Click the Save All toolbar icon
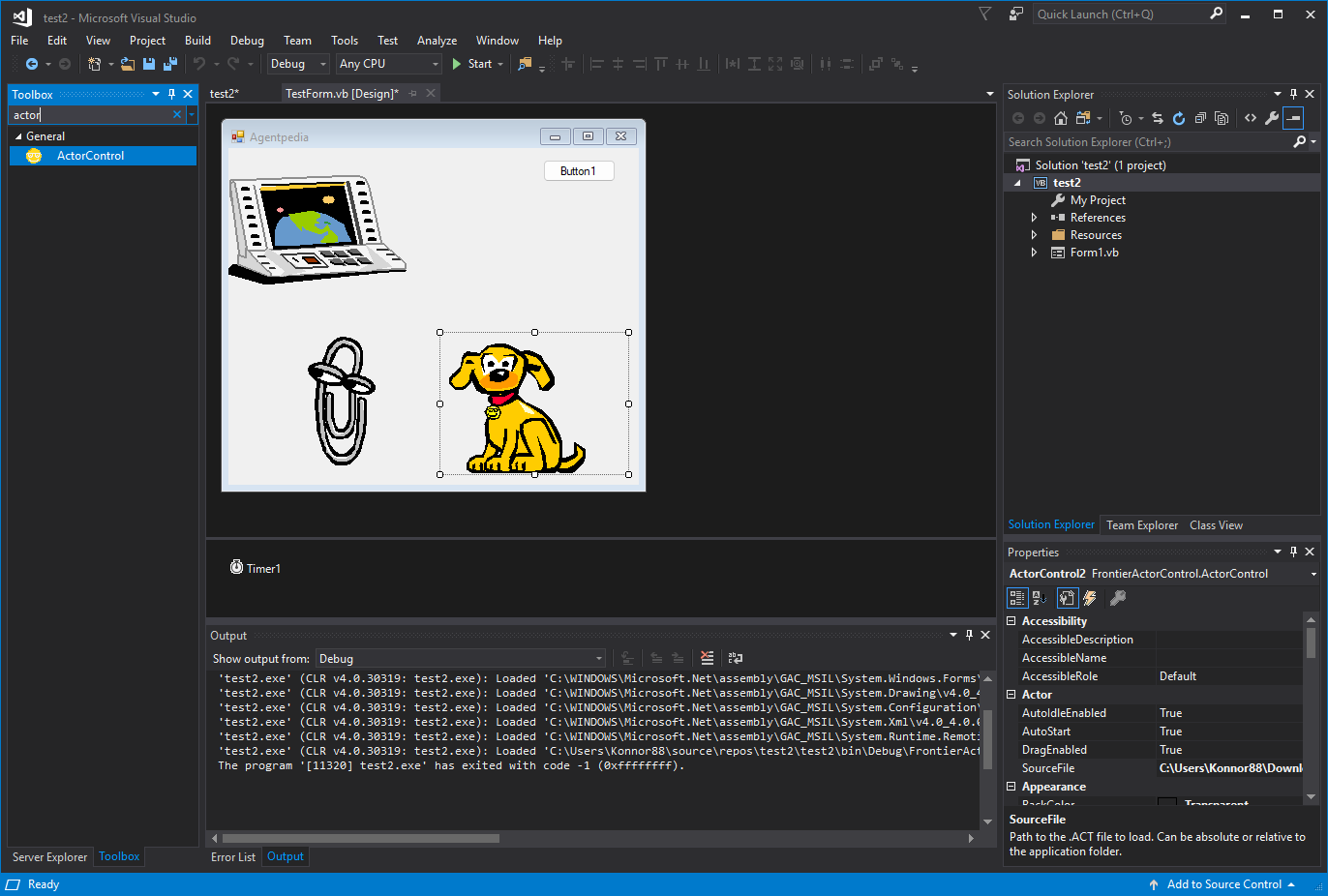Screen dimensions: 1328x896 (170, 64)
